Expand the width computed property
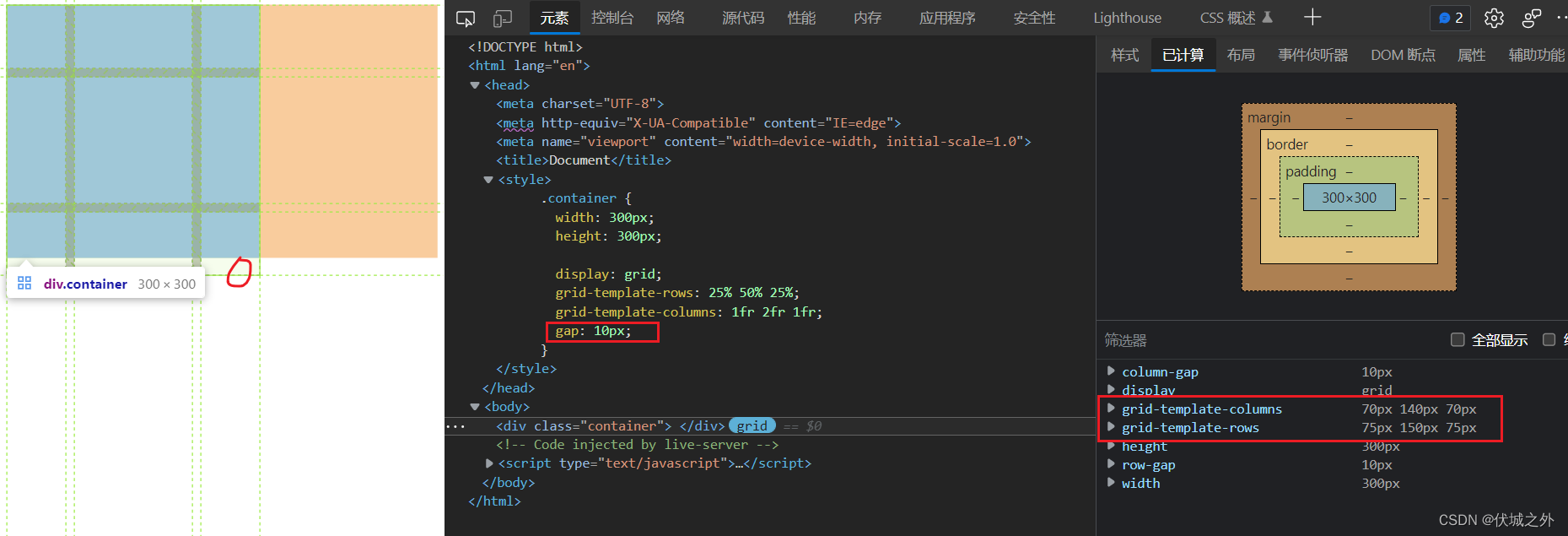Viewport: 1568px width, 536px height. point(1111,483)
